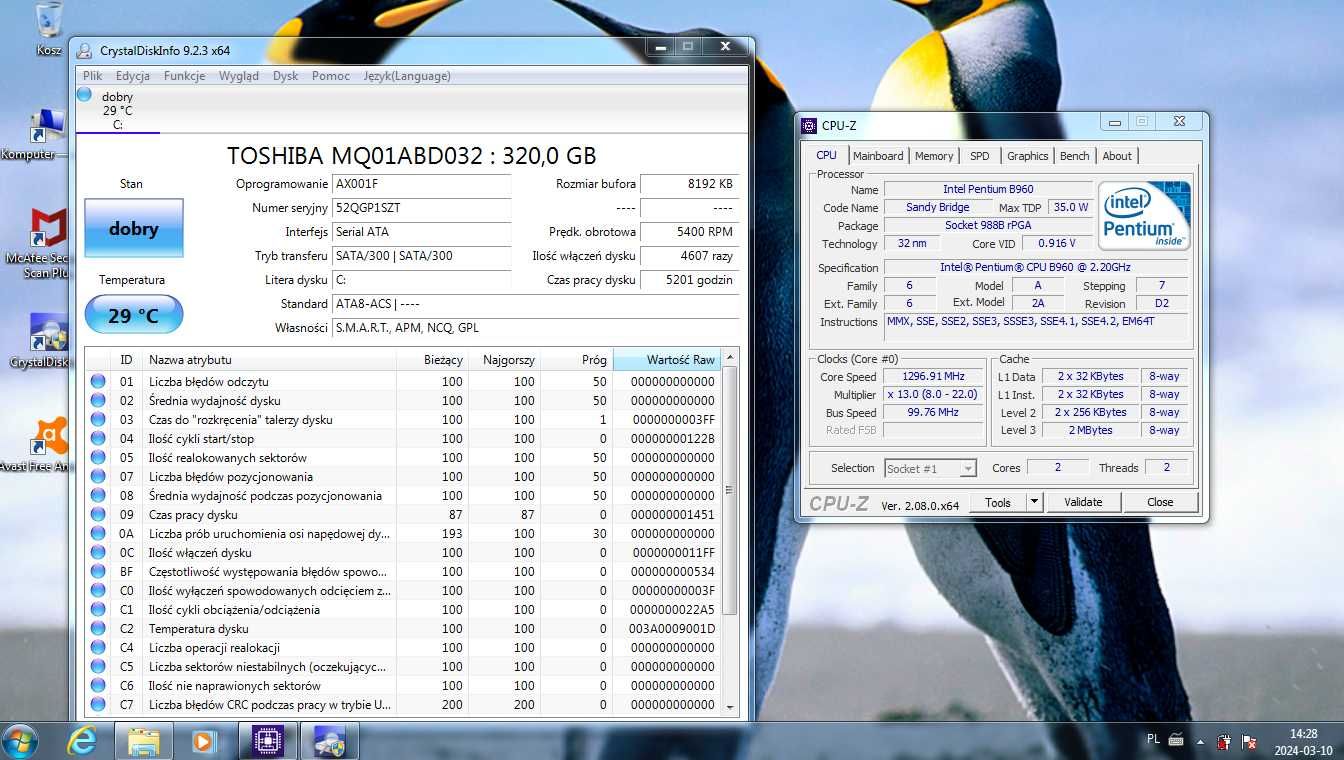Select the Czas pracy dysku attribute row 09

tap(402, 514)
